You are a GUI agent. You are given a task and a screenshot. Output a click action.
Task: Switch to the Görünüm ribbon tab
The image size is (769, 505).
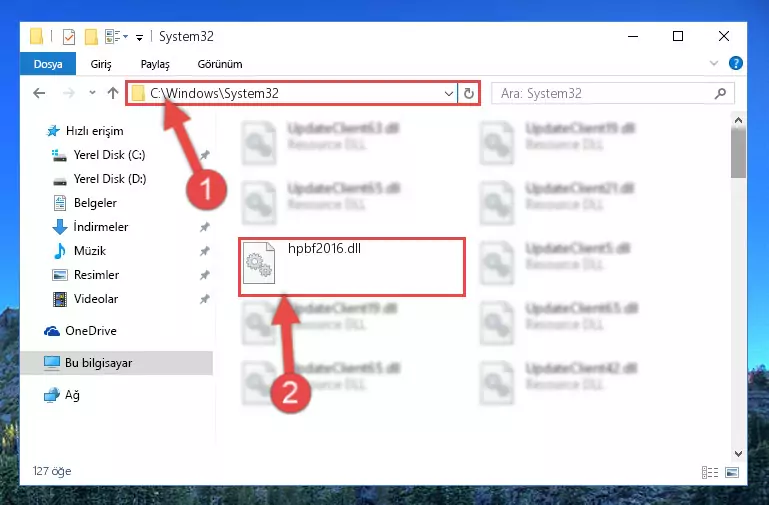pos(220,64)
